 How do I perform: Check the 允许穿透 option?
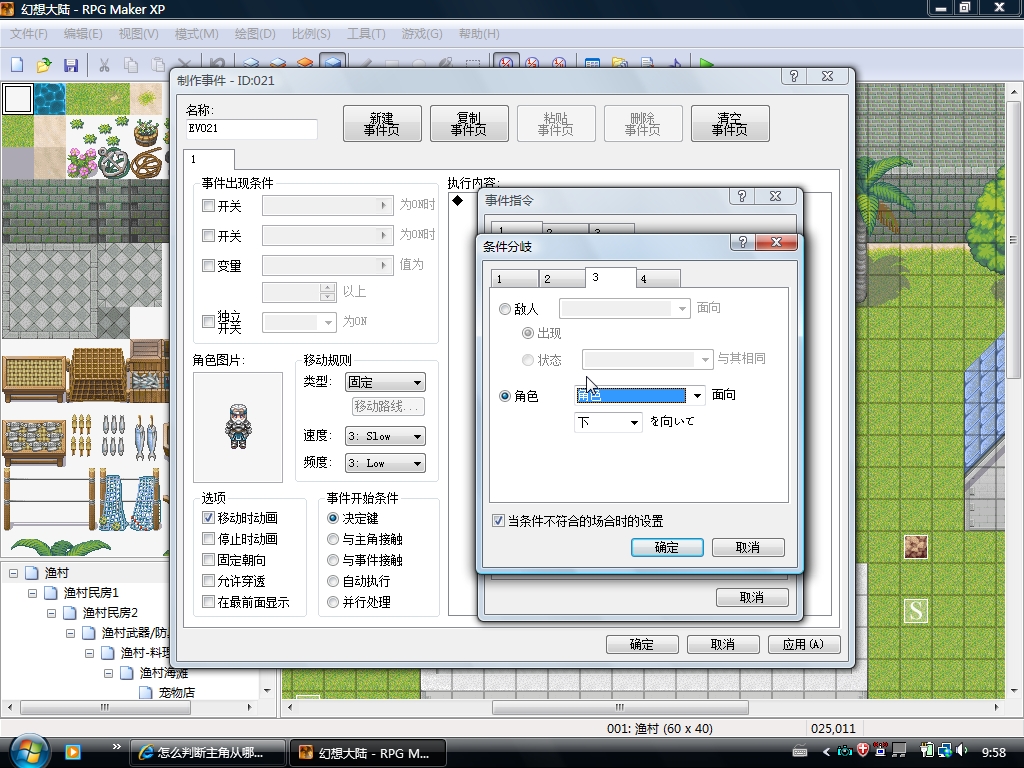[x=208, y=581]
